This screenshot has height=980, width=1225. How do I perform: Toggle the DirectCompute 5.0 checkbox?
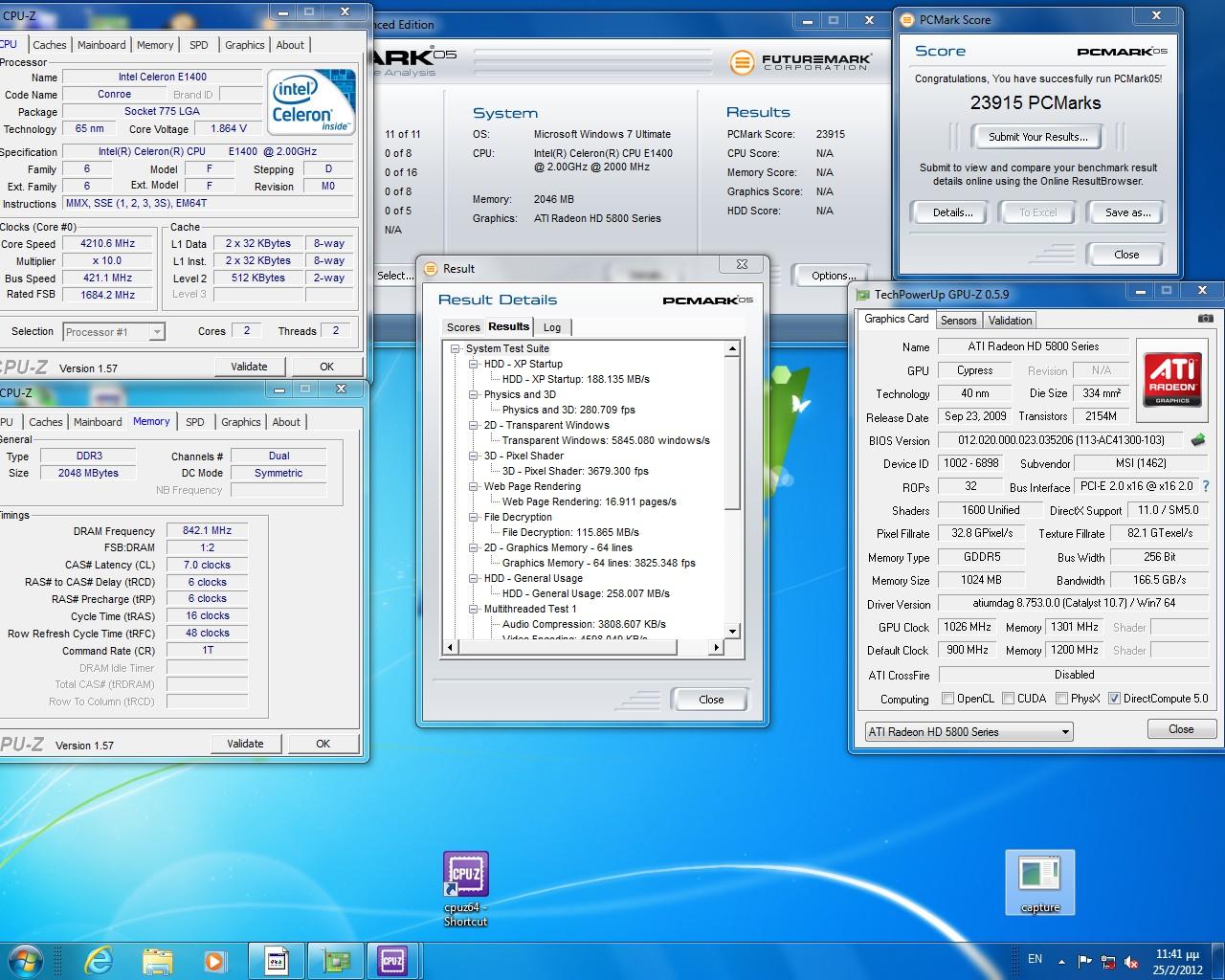(x=1114, y=699)
